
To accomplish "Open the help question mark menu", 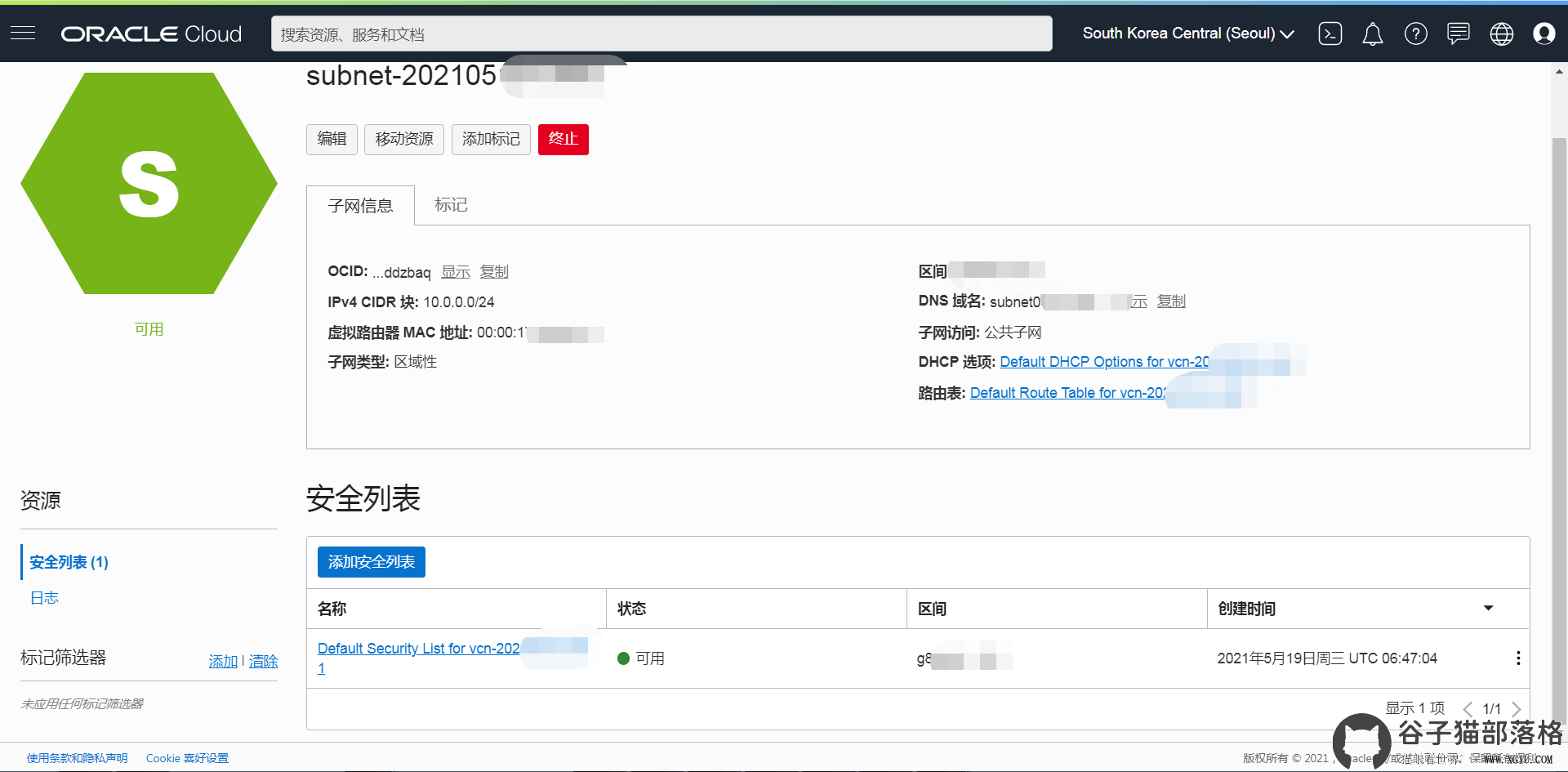I will [1416, 33].
